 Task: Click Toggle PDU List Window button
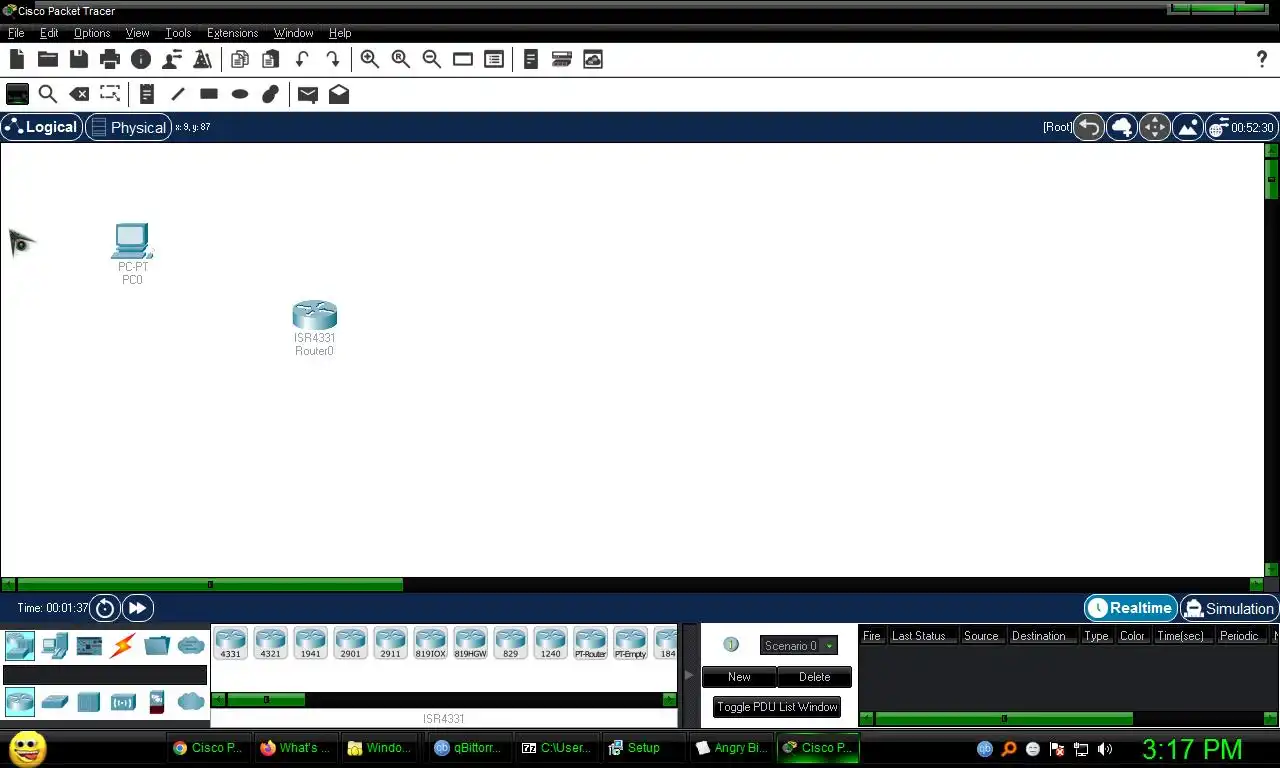pyautogui.click(x=777, y=707)
